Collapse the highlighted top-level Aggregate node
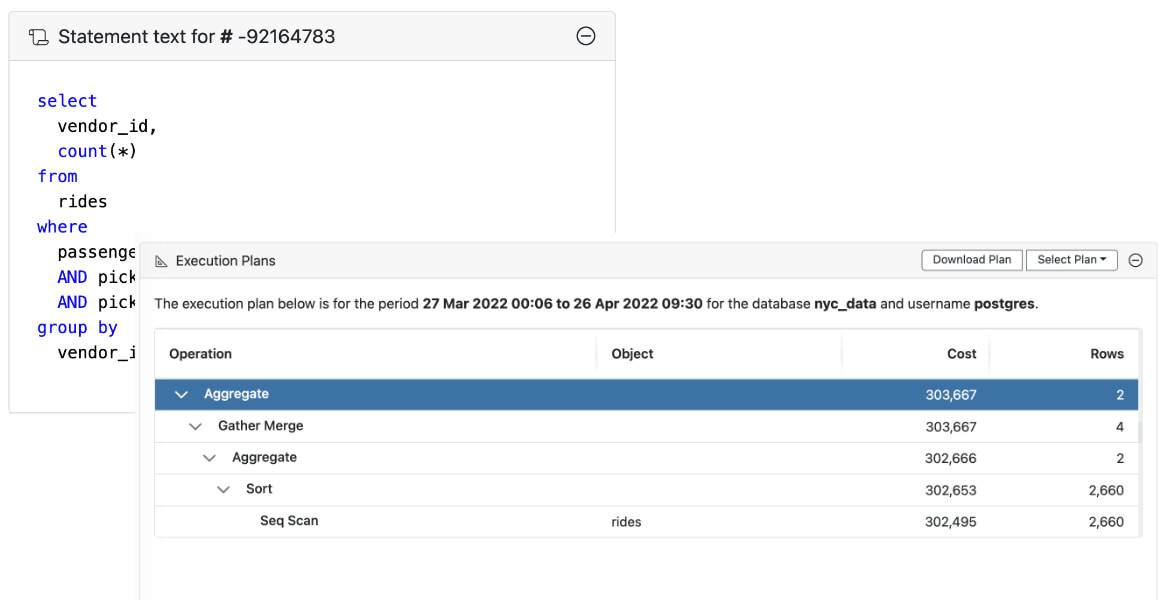The image size is (1161, 600). [x=181, y=395]
